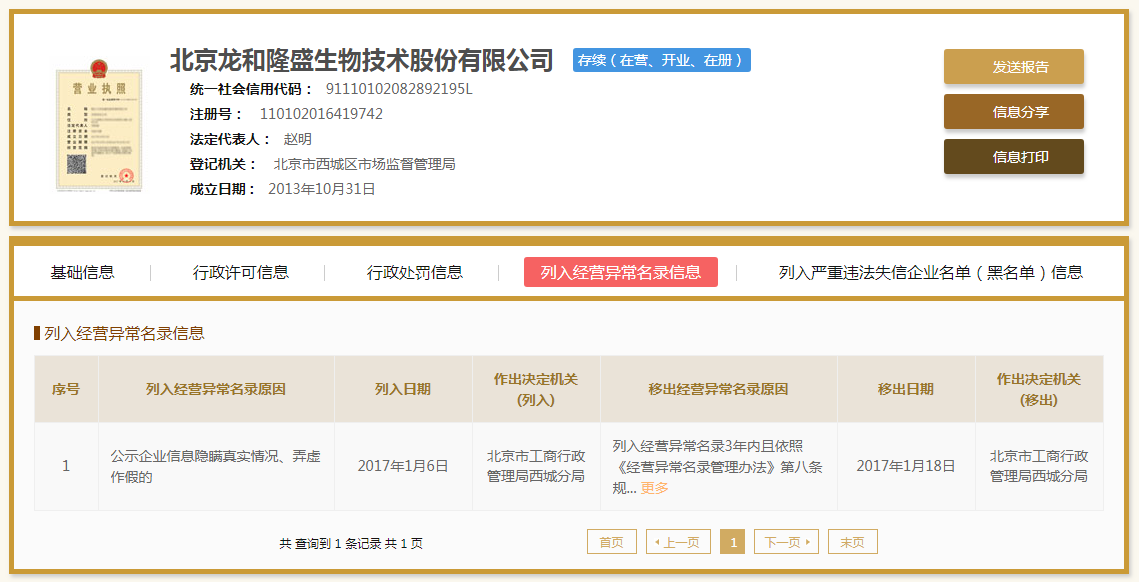Image resolution: width=1139 pixels, height=582 pixels.
Task: Click the 上一页 previous page button
Action: click(x=678, y=542)
